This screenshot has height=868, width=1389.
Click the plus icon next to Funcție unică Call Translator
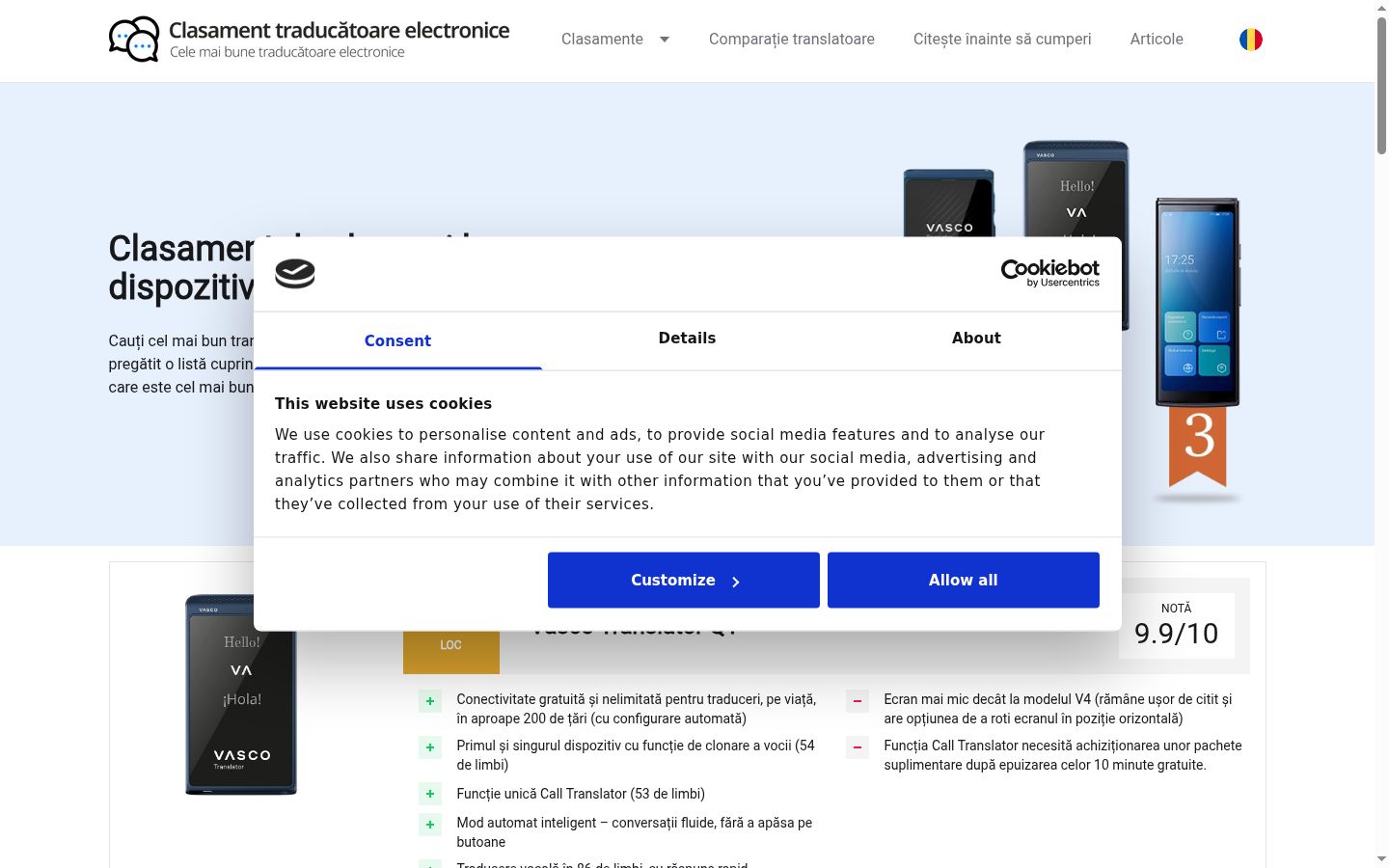click(430, 794)
